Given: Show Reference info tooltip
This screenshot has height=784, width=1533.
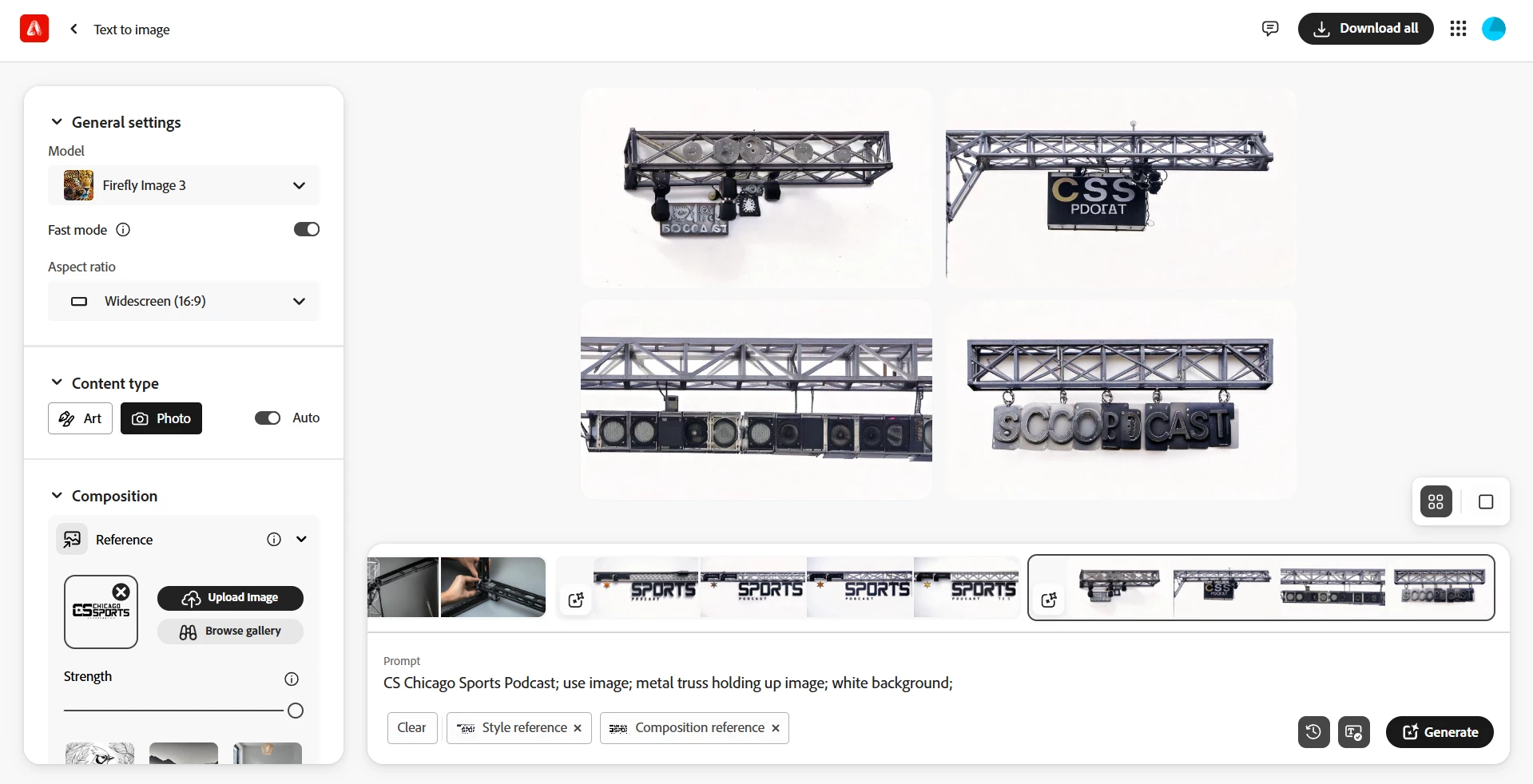Looking at the screenshot, I should point(274,540).
